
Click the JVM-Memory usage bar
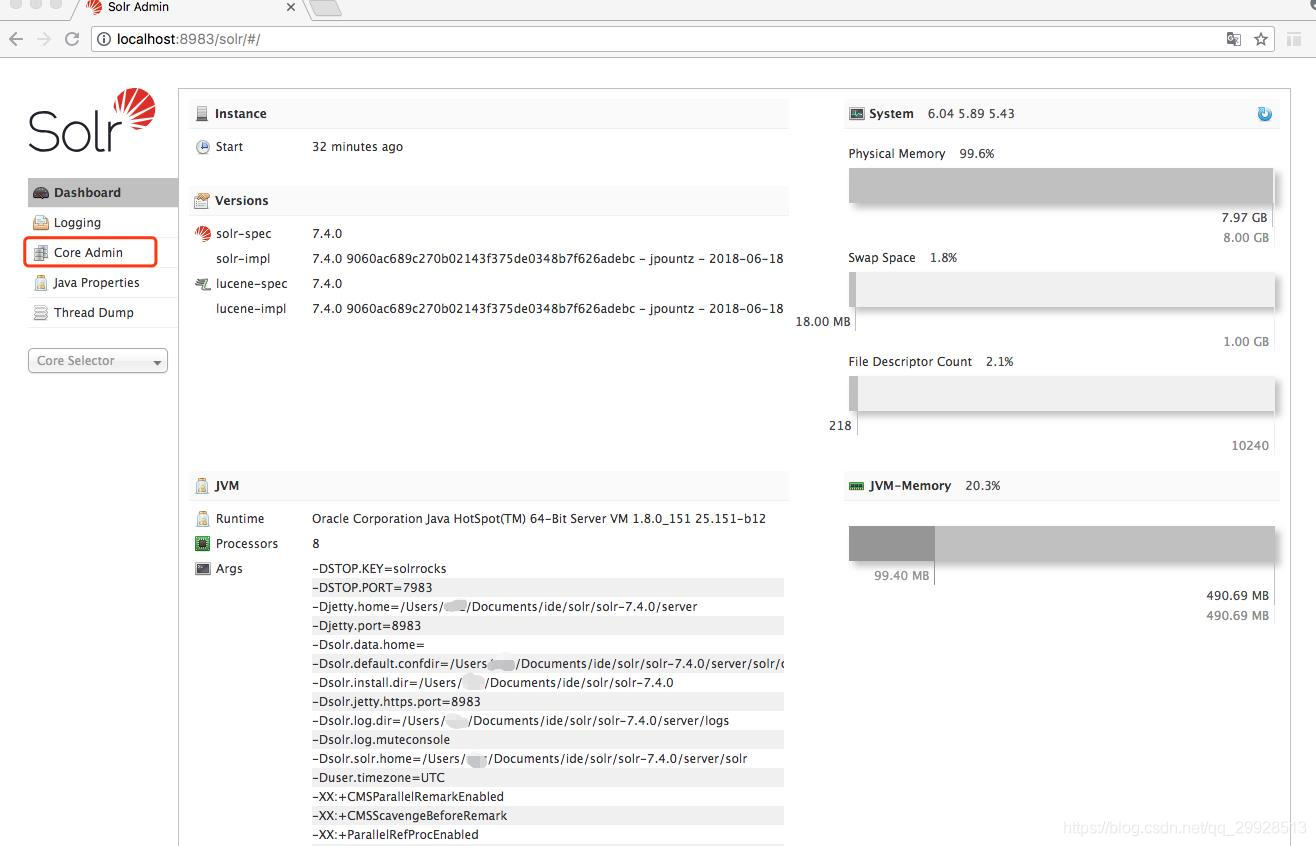[x=1062, y=544]
